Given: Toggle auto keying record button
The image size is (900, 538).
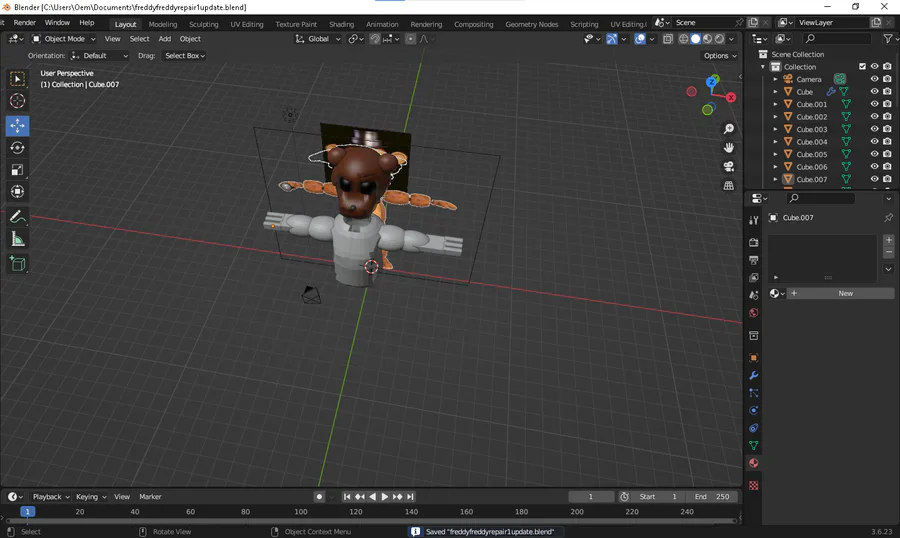Looking at the screenshot, I should [x=320, y=497].
